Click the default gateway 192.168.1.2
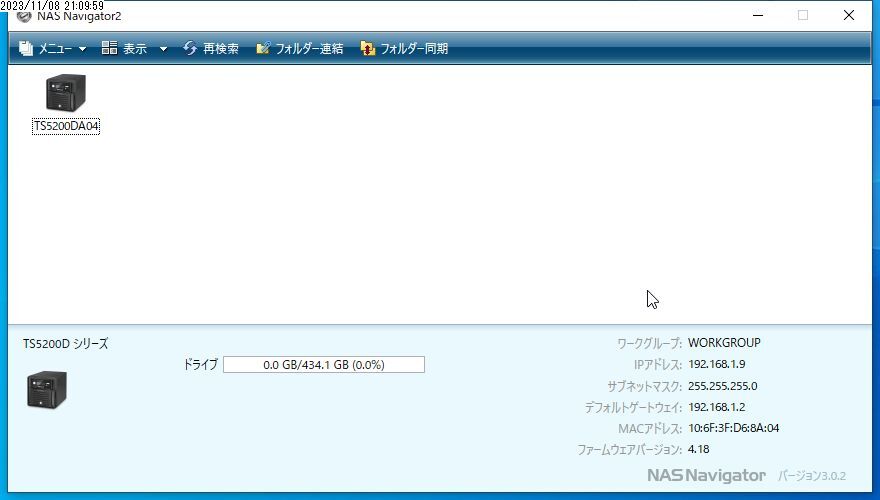 [x=717, y=407]
